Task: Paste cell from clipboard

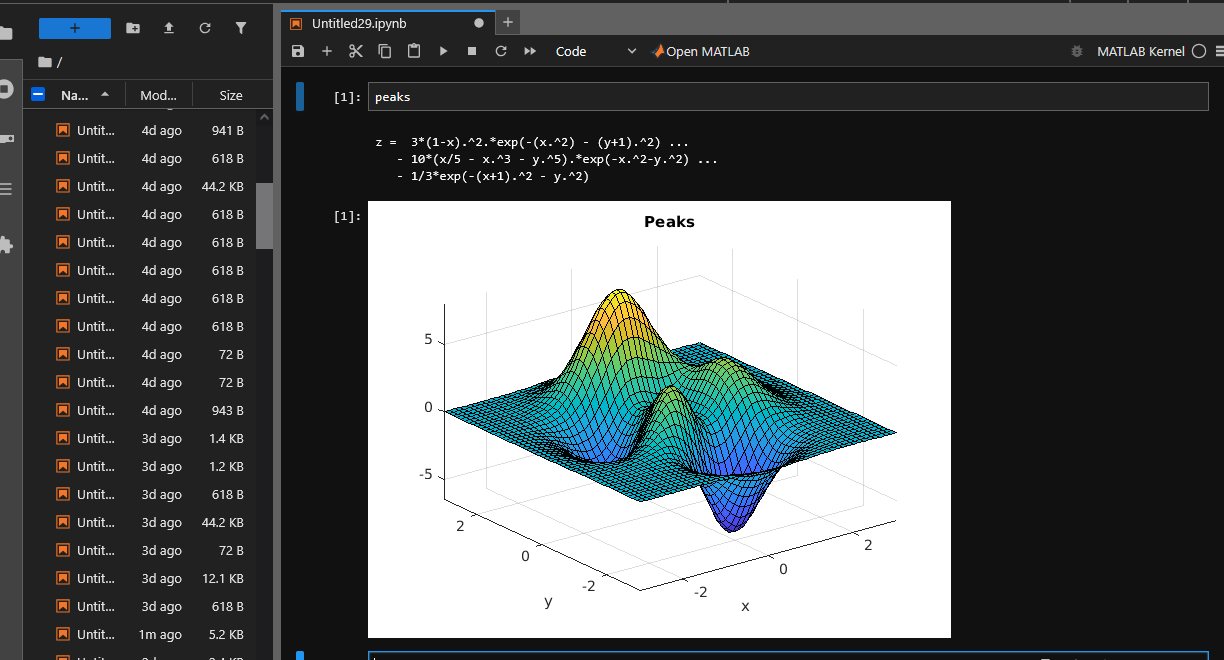Action: [414, 51]
